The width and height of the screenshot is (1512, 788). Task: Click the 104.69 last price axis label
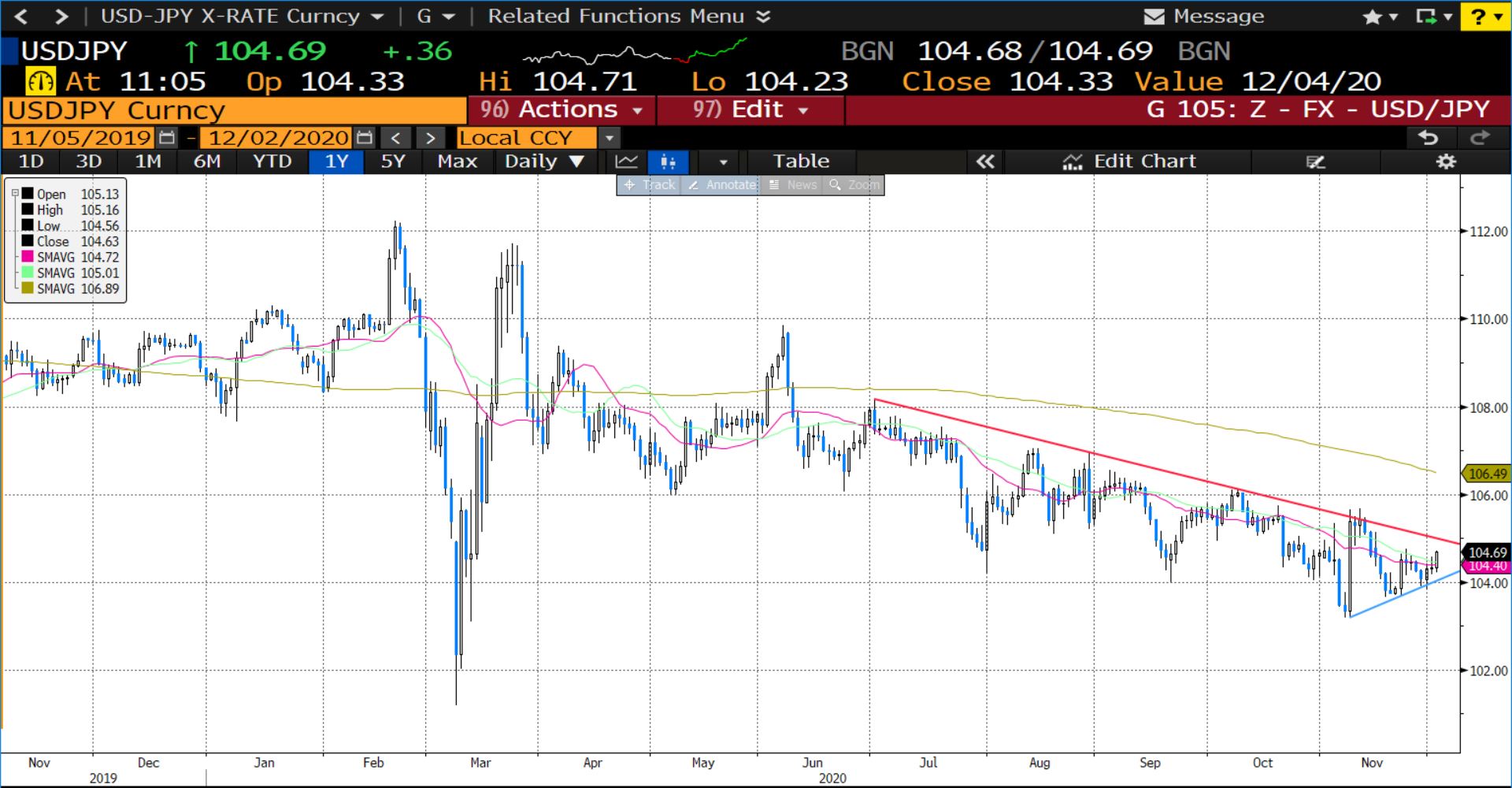tap(1487, 552)
